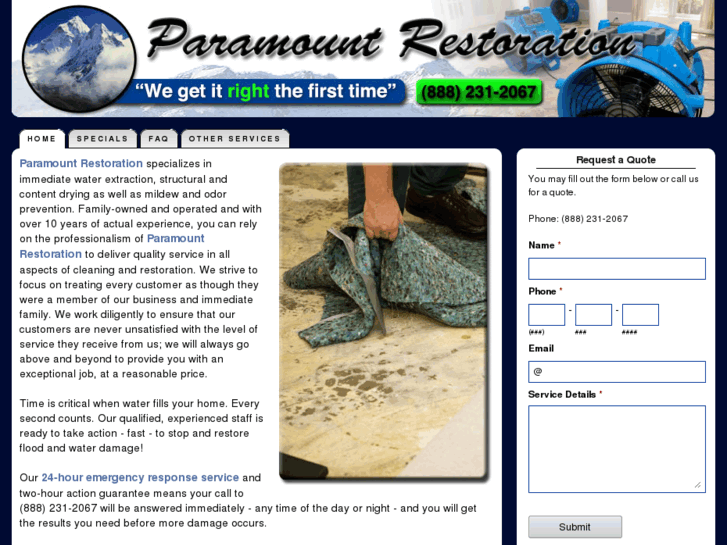This screenshot has height=545, width=727.
Task: Click the wet carpet photo
Action: coord(384,321)
